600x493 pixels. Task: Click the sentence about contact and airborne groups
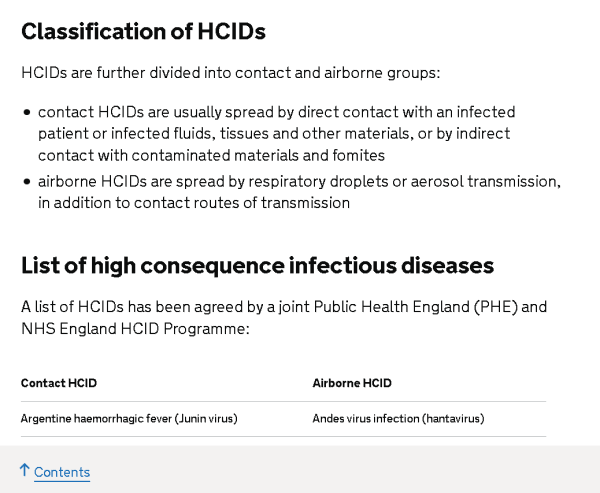pyautogui.click(x=231, y=73)
